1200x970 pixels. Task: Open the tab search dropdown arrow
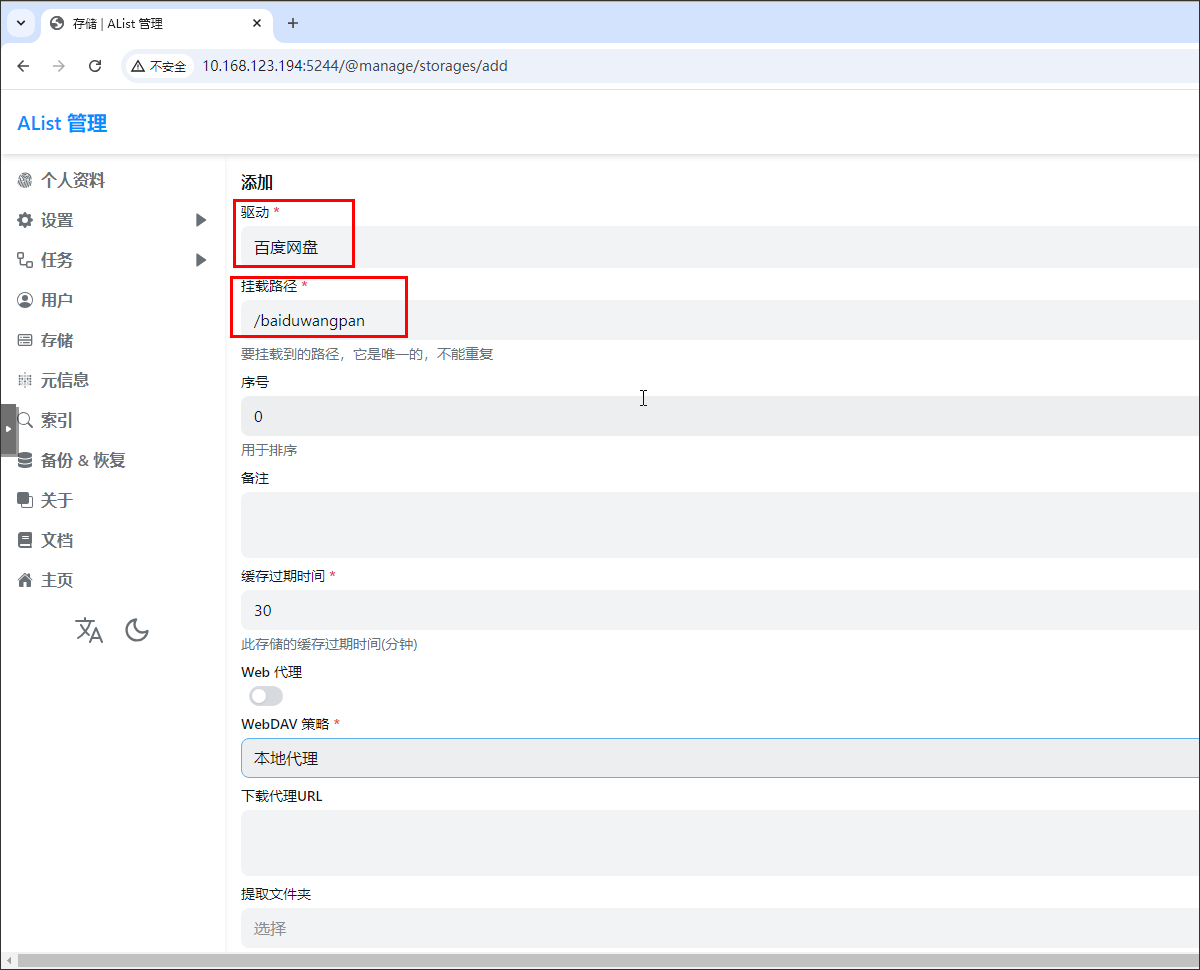(x=21, y=23)
